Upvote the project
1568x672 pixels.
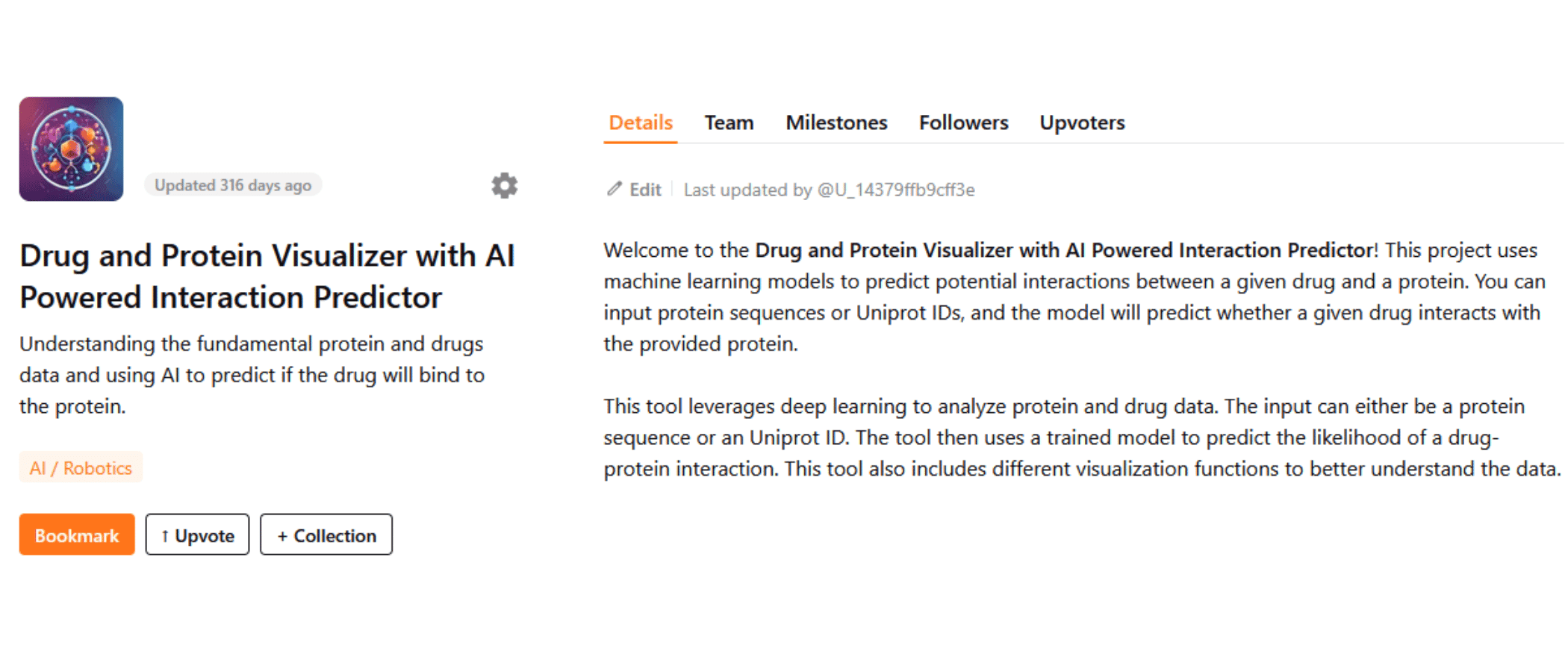[196, 535]
